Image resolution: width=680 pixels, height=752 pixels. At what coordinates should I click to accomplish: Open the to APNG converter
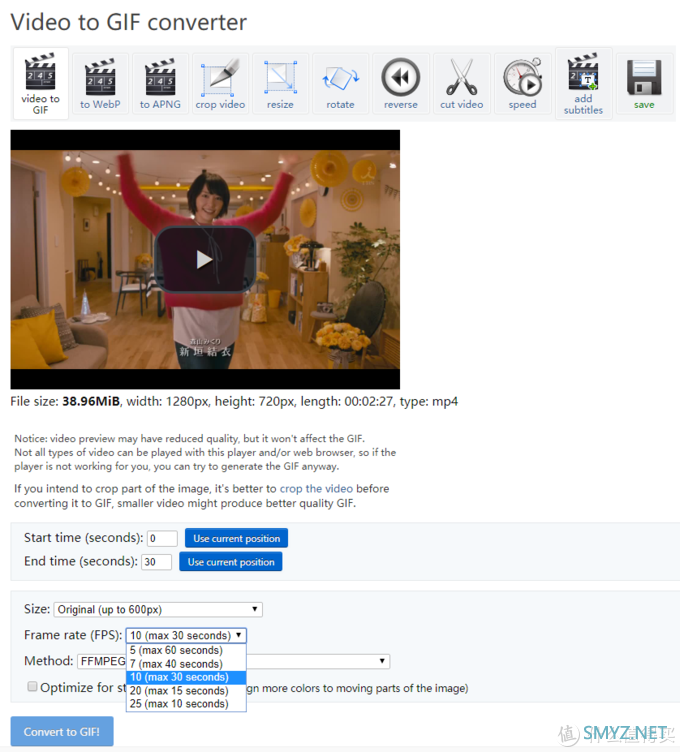point(160,83)
